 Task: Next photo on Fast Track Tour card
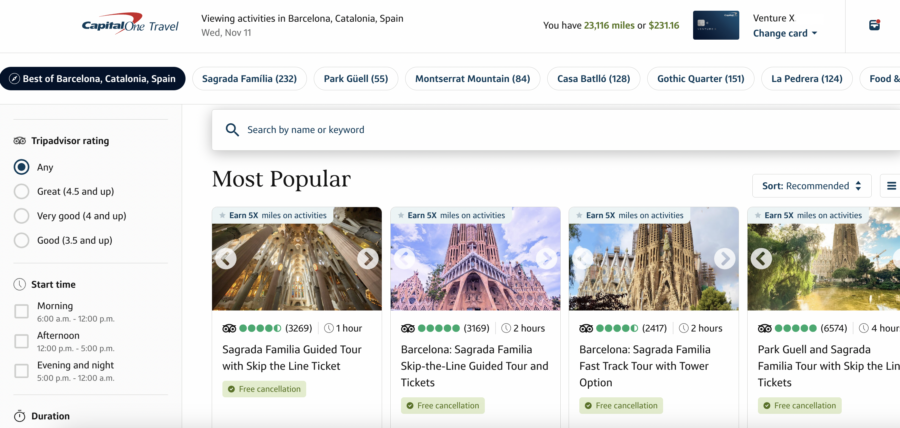click(x=724, y=259)
